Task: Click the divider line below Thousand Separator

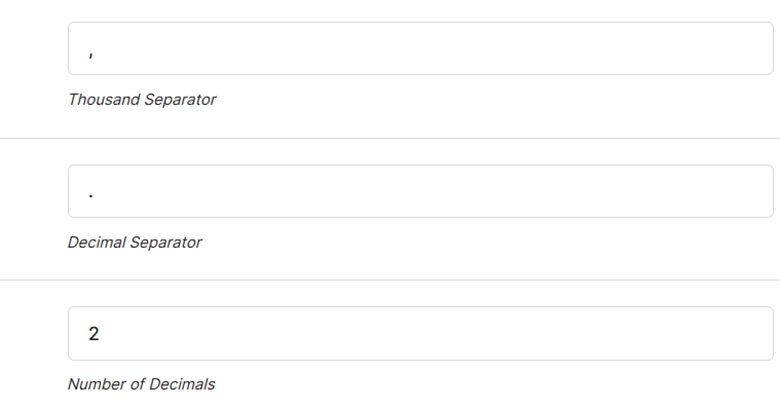Action: pos(390,138)
